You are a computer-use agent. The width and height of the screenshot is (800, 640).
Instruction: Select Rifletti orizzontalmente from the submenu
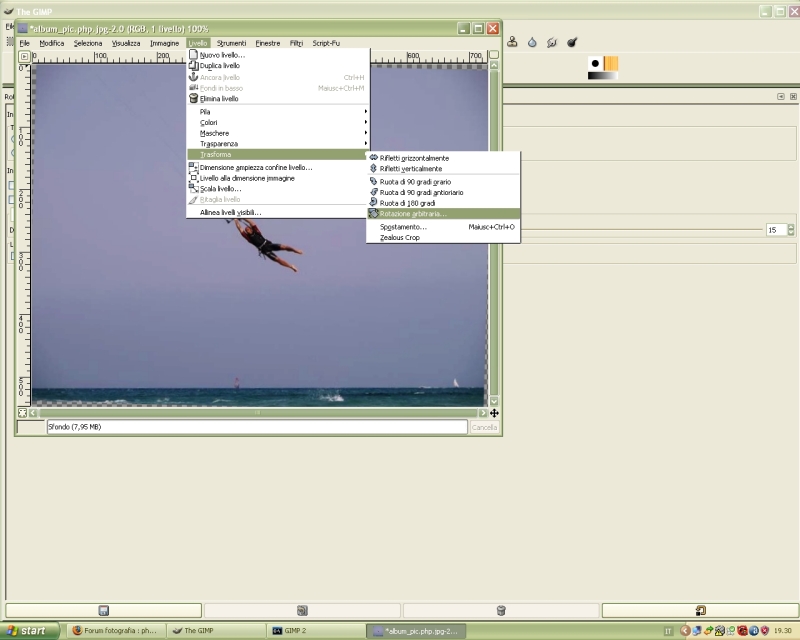click(414, 158)
